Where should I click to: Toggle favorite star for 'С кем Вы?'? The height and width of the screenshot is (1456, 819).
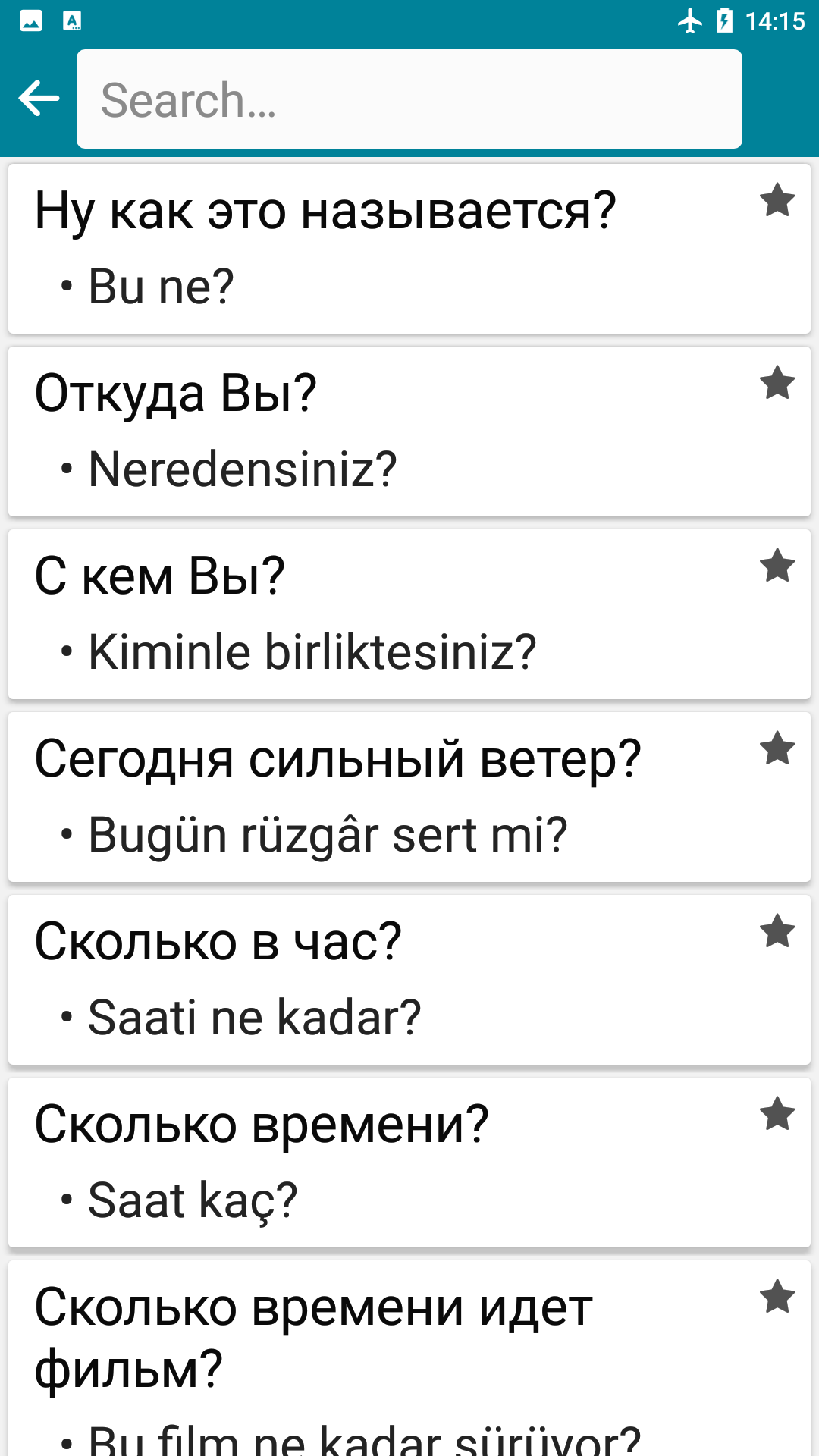[777, 566]
